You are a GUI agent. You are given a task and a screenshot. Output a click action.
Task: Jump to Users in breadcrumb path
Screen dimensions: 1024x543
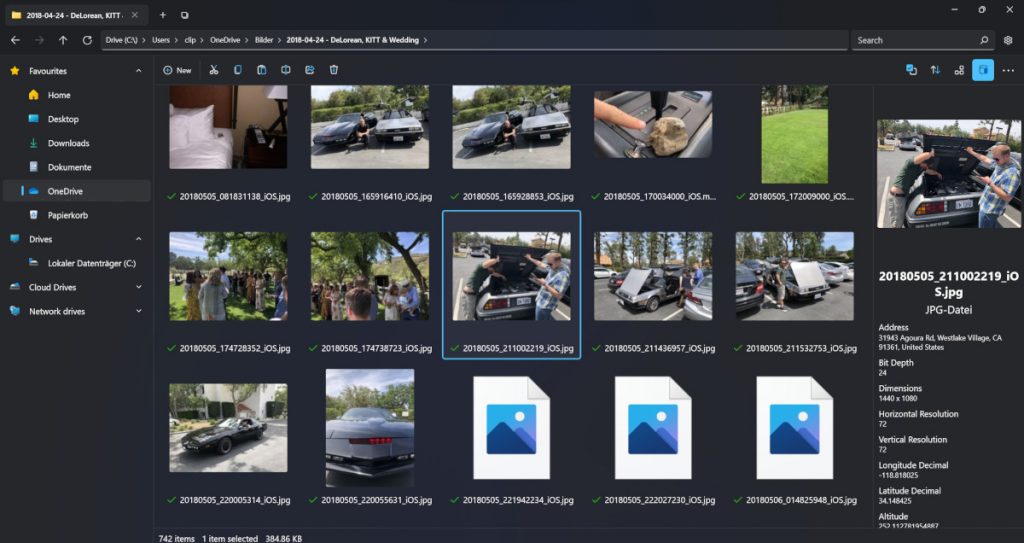pyautogui.click(x=161, y=40)
